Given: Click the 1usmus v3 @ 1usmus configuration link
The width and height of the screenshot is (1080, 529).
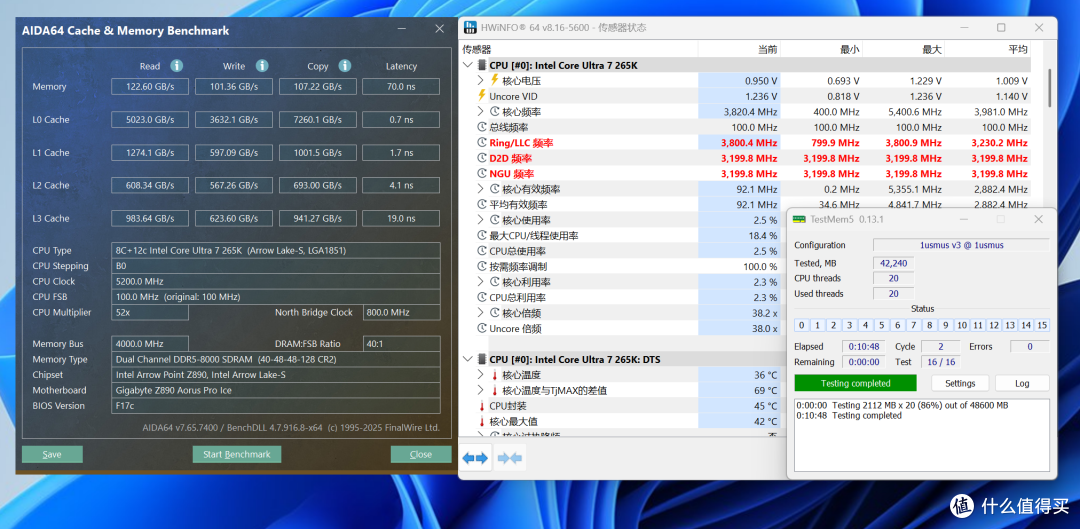Looking at the screenshot, I should point(962,245).
